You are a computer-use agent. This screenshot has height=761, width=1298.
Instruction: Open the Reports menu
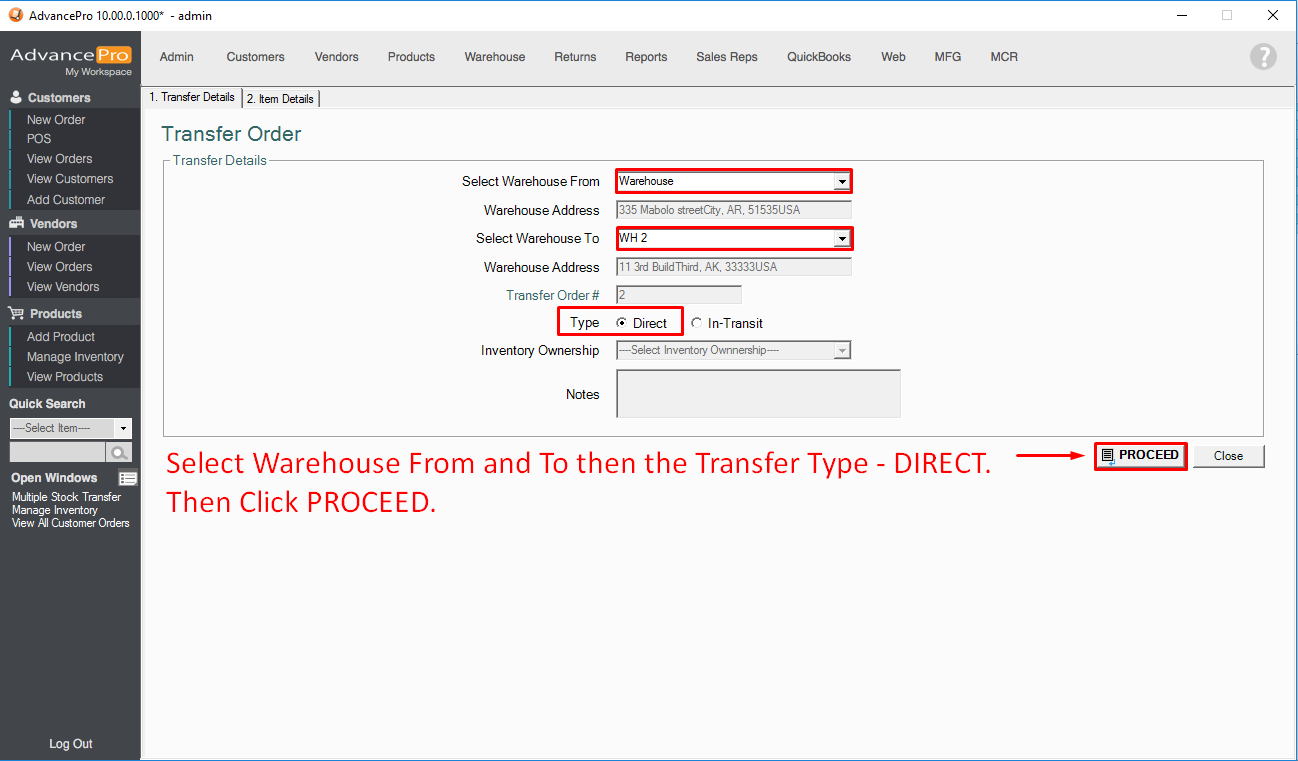click(x=646, y=57)
